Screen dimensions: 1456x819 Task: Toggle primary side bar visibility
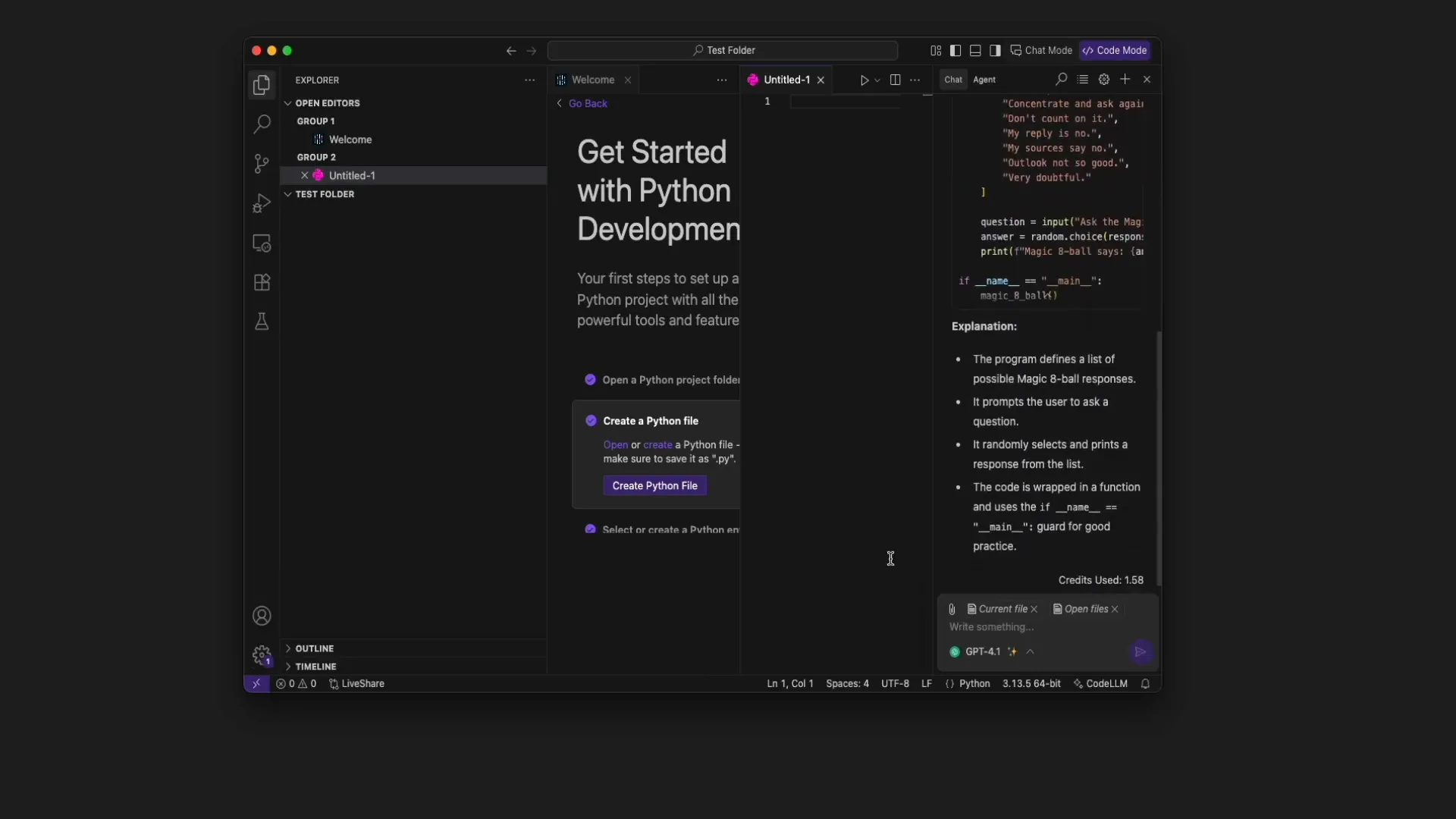[x=955, y=51]
